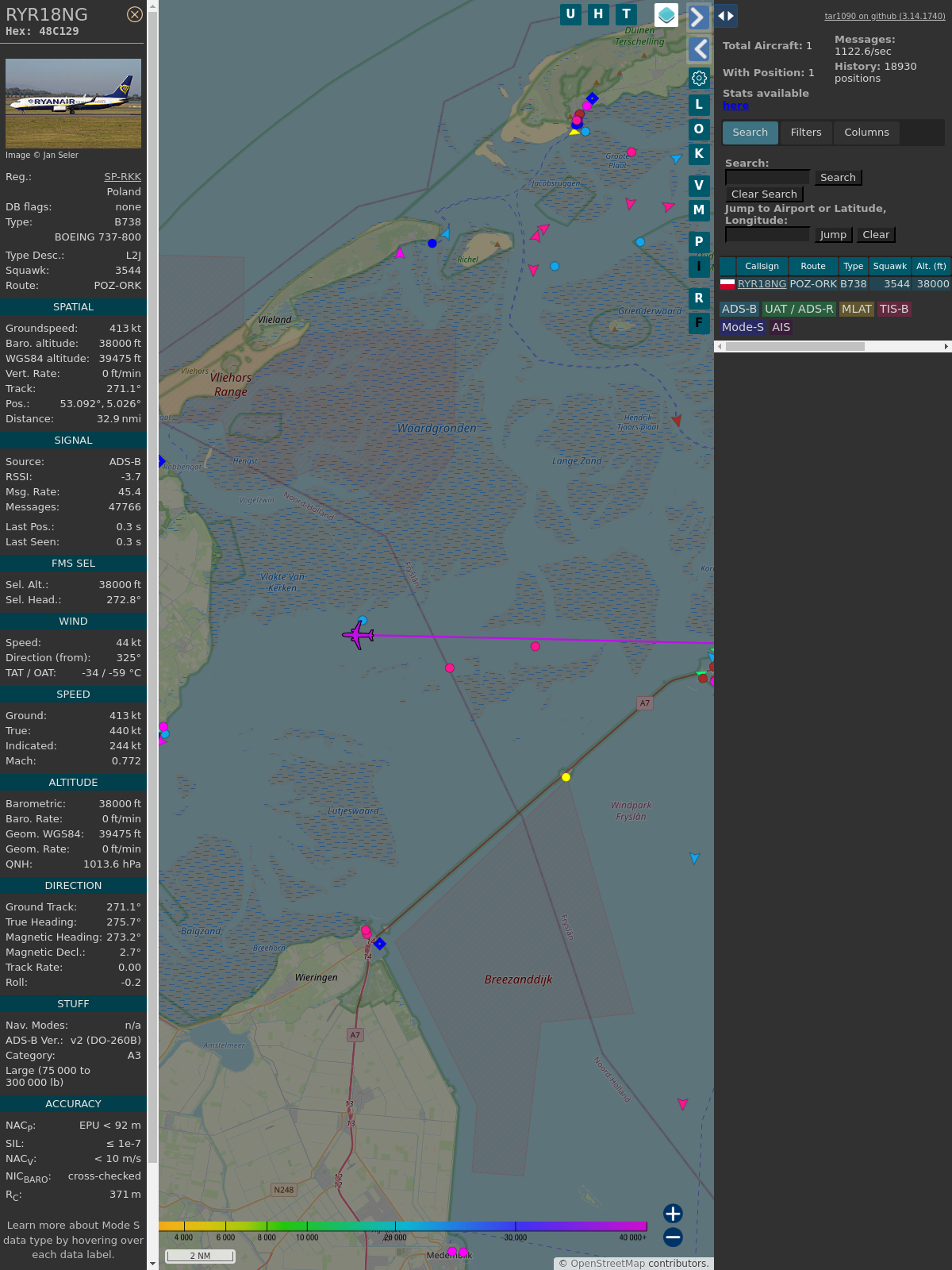Click the sidebar split toggle arrows icon

726,16
